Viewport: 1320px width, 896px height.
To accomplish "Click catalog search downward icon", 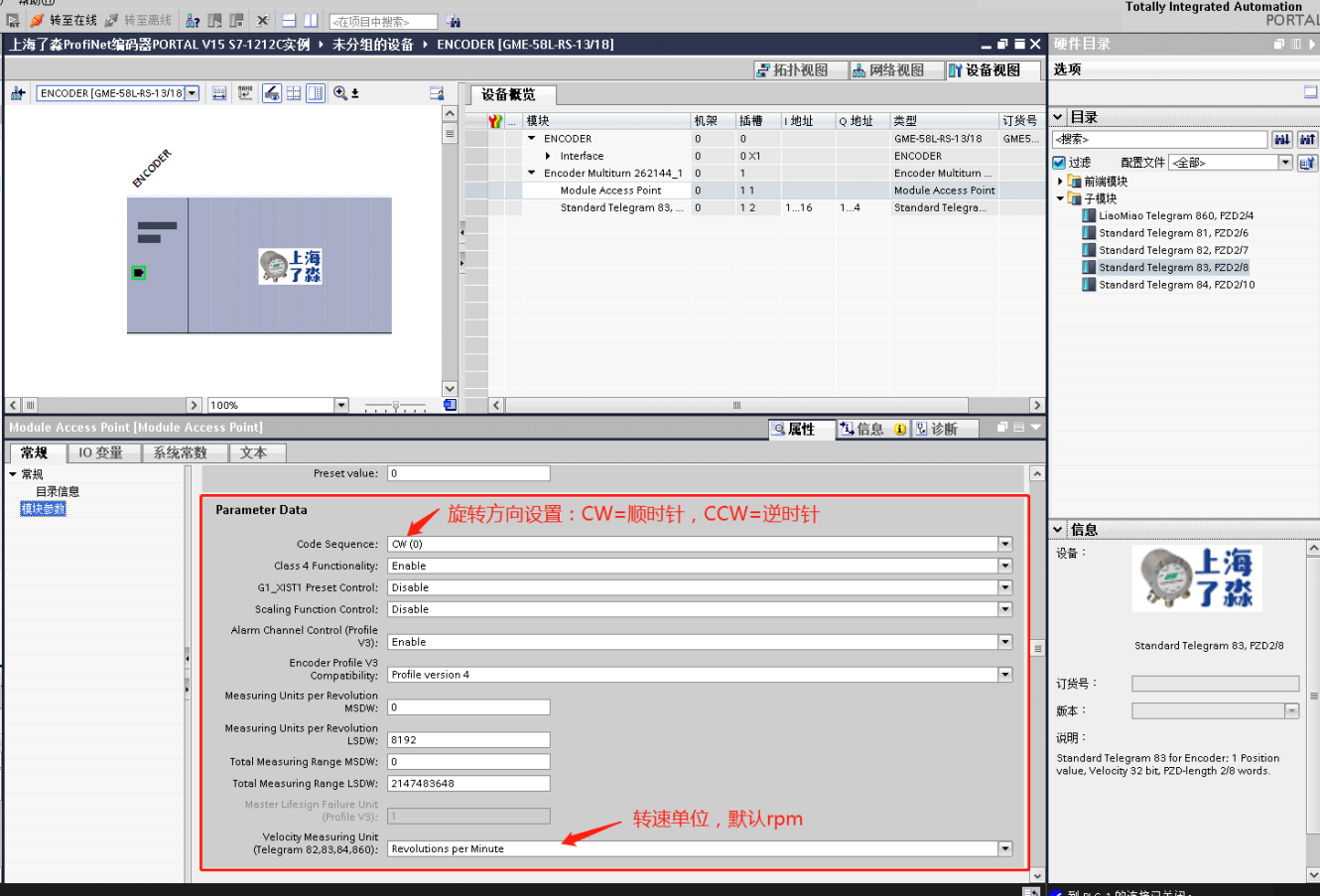I will (x=1282, y=140).
